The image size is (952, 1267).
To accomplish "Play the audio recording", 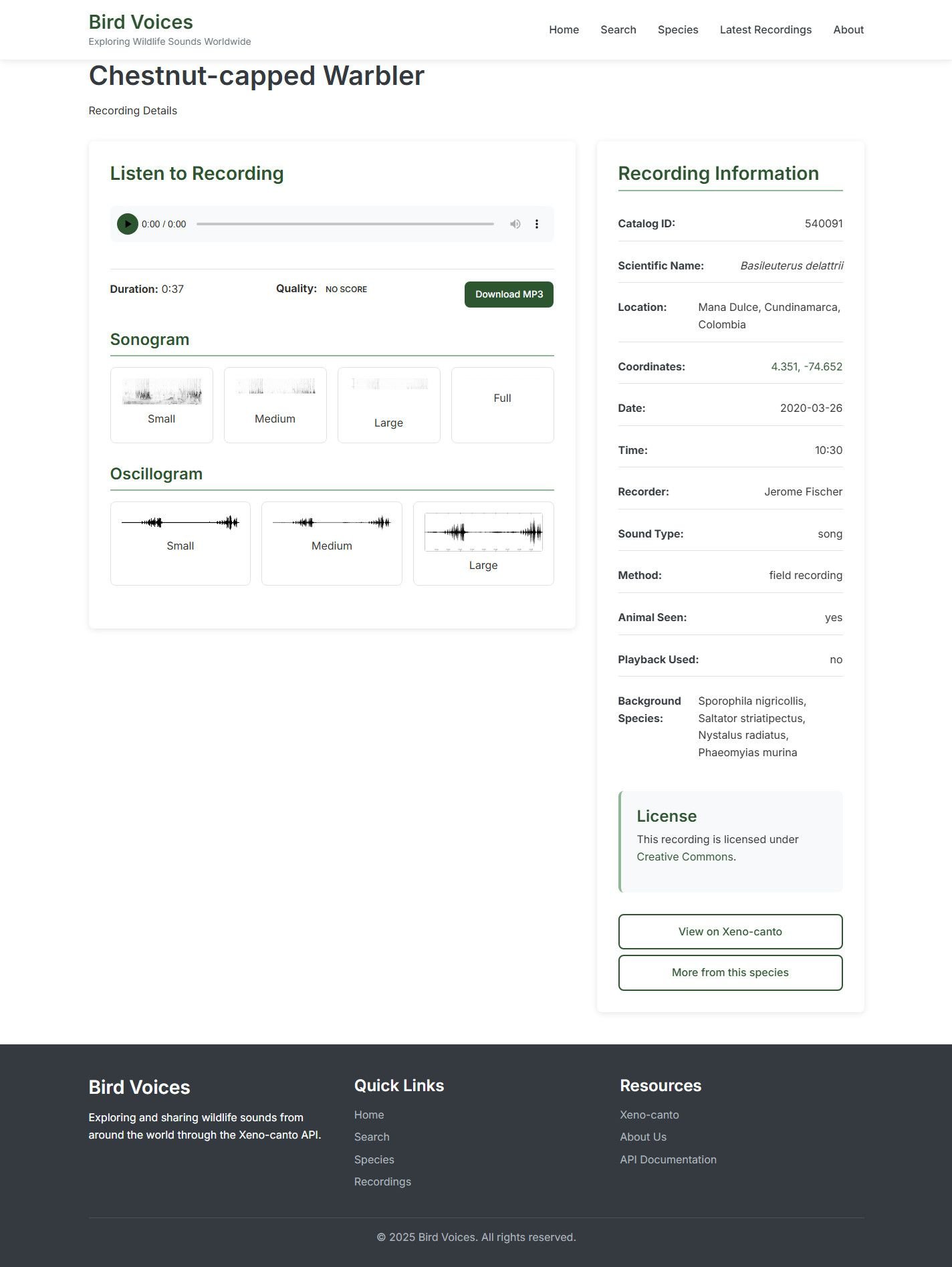I will pos(127,224).
